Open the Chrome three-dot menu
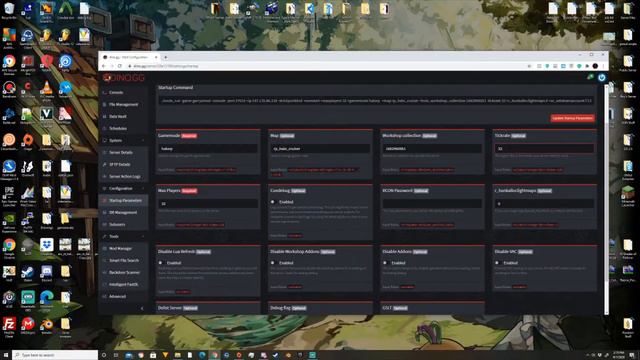Viewport: 640px width, 360px height. tap(603, 66)
